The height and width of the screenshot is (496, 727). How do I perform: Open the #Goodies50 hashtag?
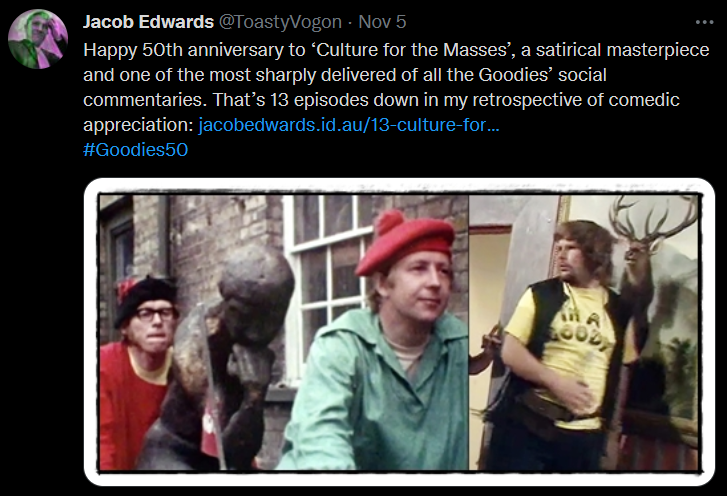click(135, 150)
